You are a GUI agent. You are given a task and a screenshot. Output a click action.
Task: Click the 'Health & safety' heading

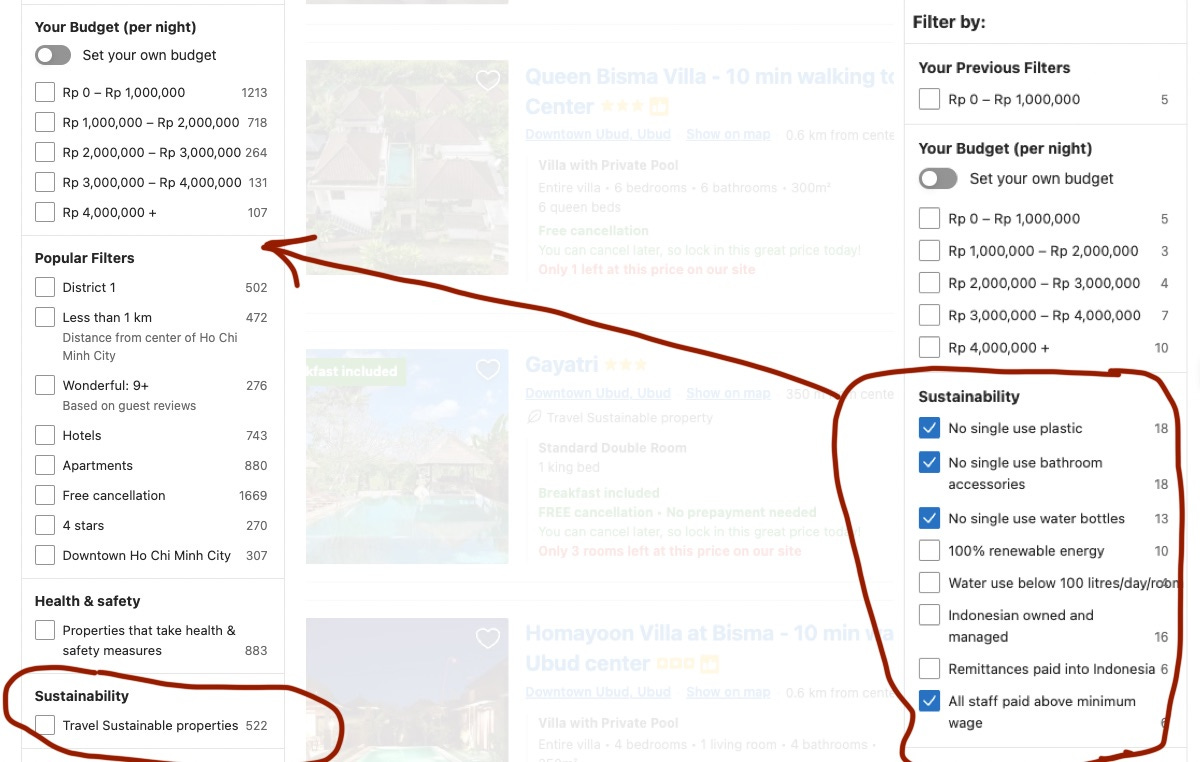click(87, 601)
